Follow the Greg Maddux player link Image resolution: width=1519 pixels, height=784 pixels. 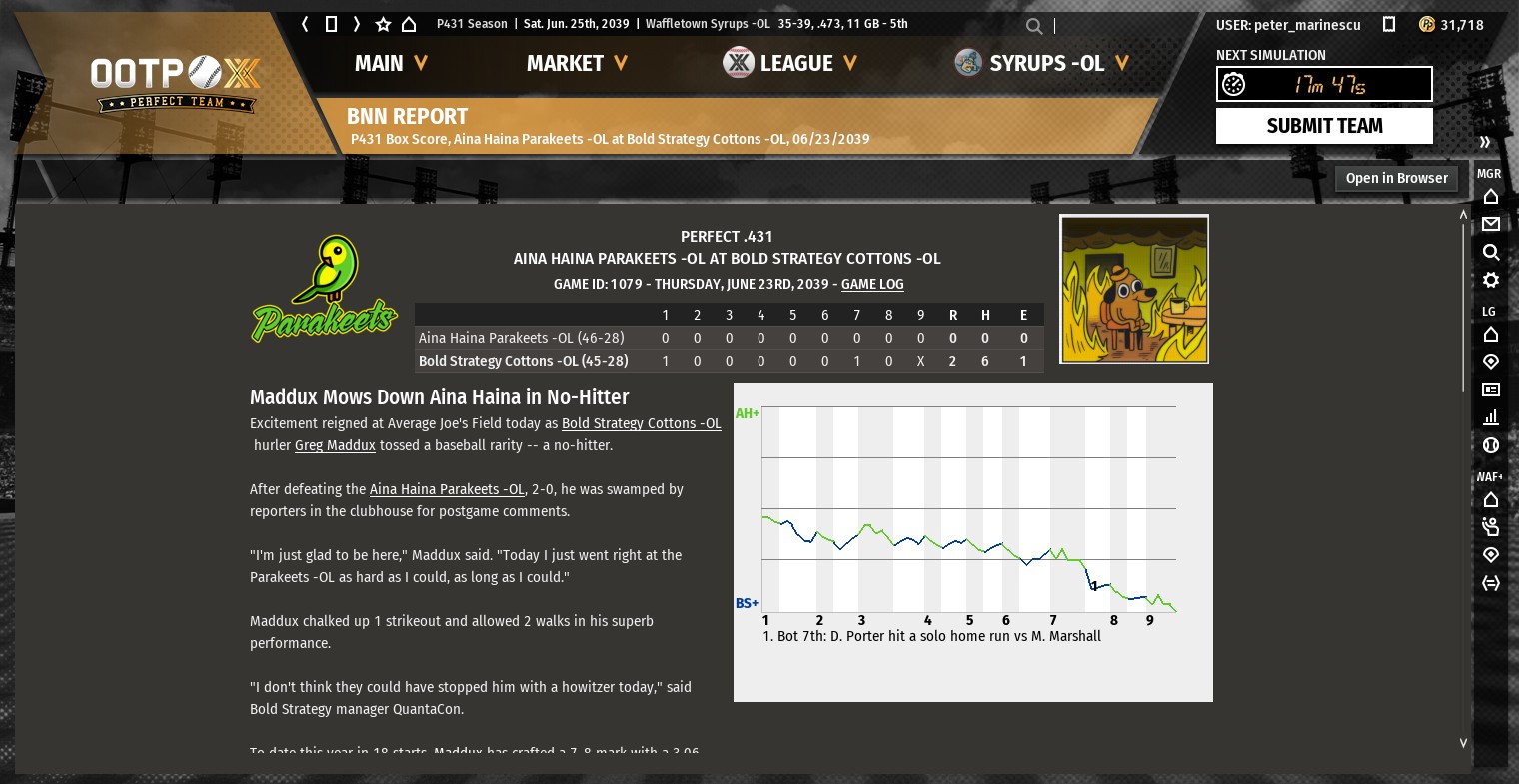tap(335, 445)
